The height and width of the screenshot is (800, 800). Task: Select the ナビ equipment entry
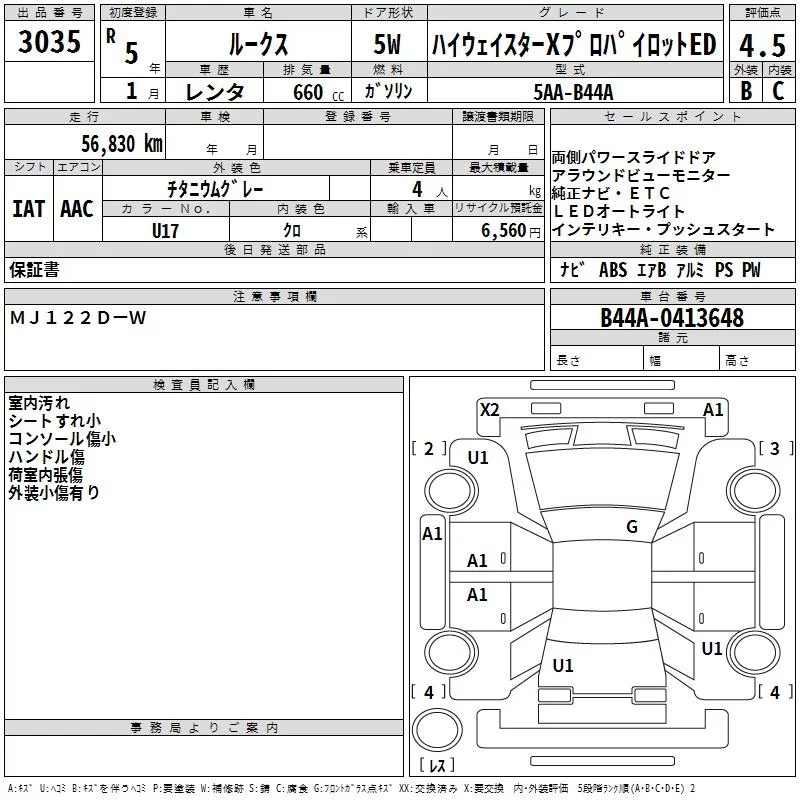pyautogui.click(x=572, y=269)
